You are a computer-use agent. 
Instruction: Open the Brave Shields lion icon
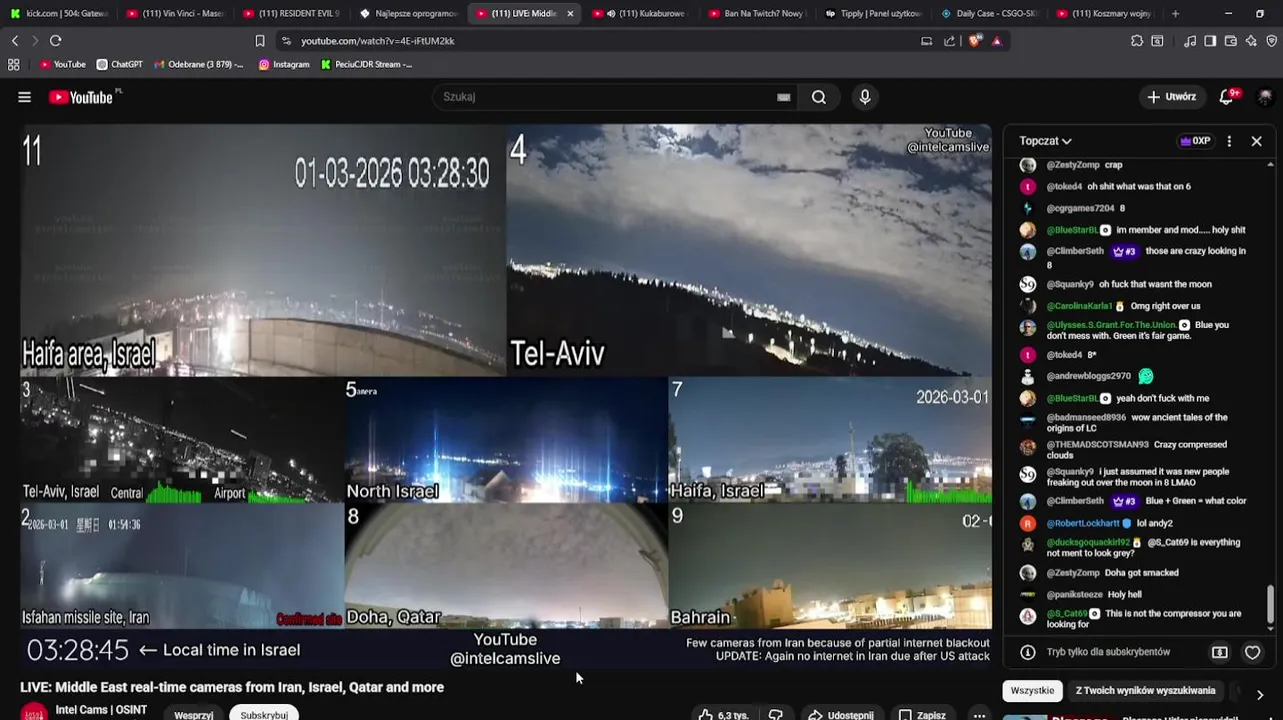coord(975,41)
